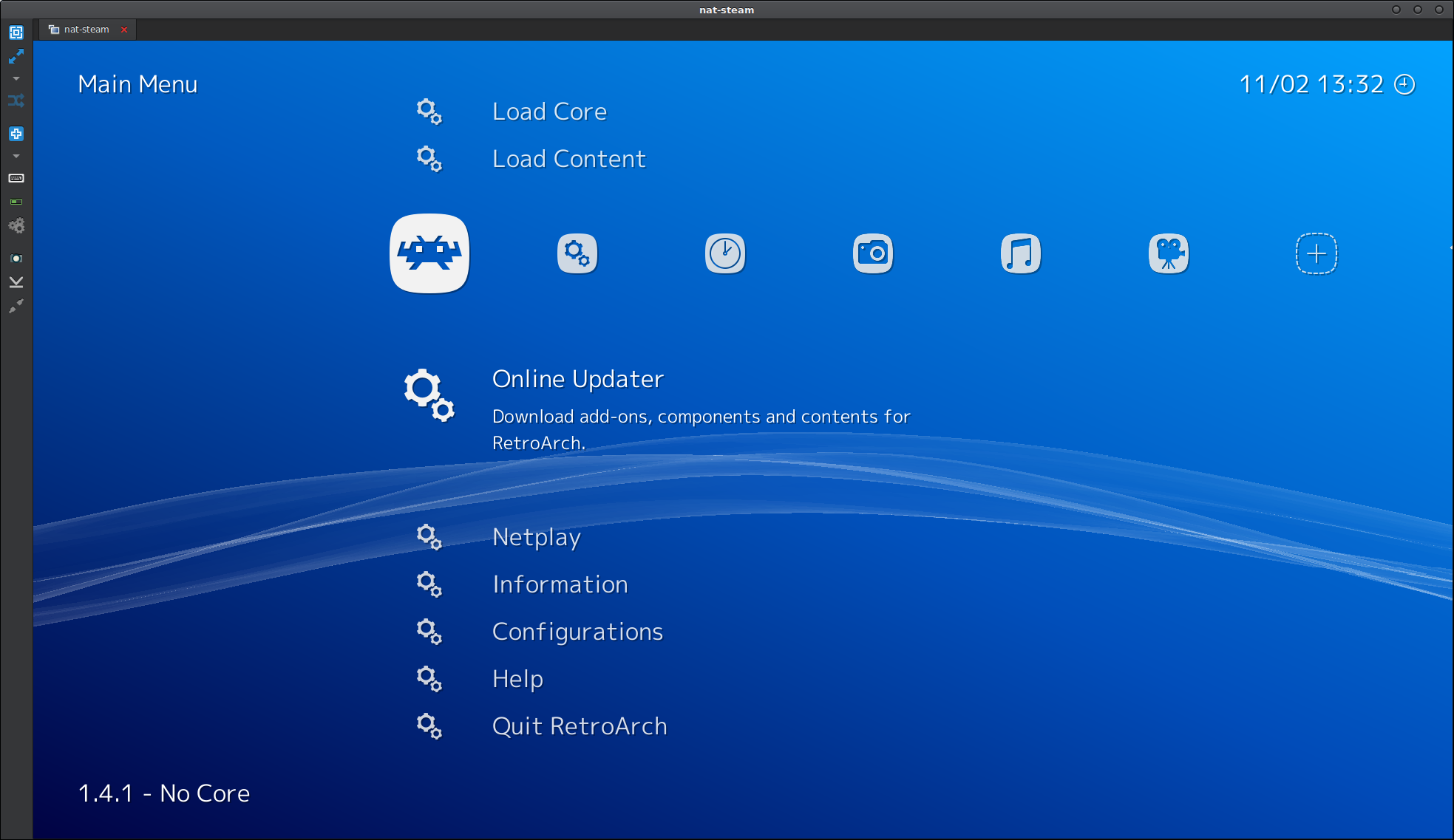Viewport: 1454px width, 840px height.
Task: Open the Netplay menu entry
Action: pos(537,537)
